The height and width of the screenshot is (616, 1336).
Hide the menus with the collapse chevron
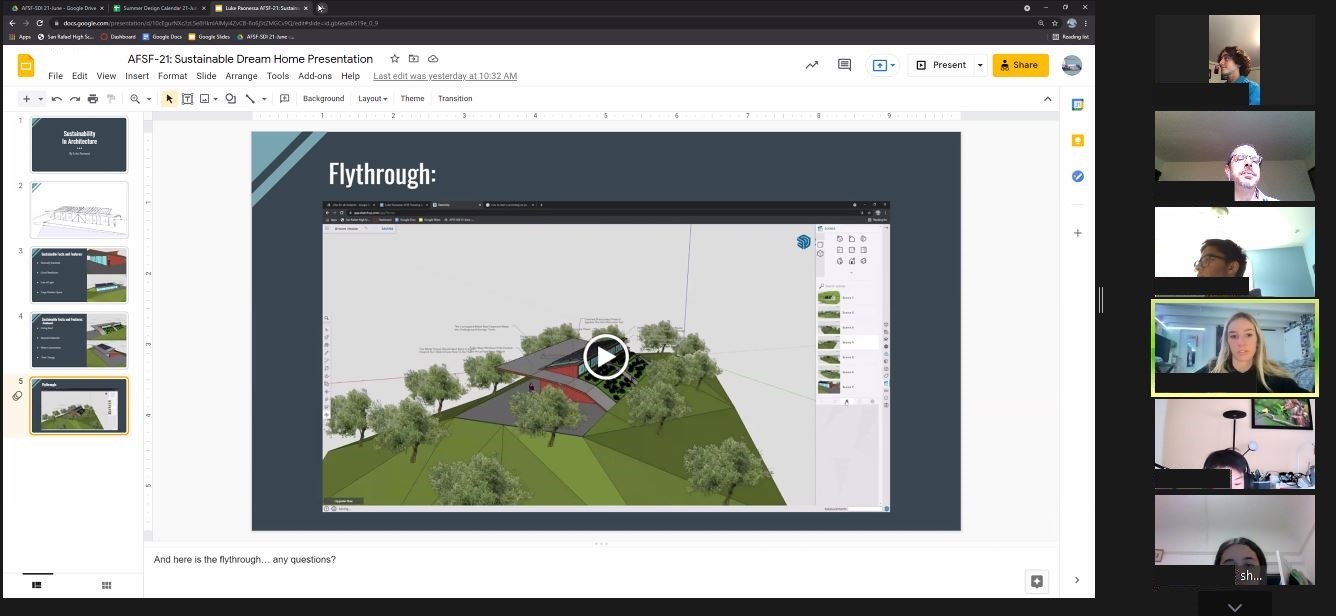(x=1047, y=99)
